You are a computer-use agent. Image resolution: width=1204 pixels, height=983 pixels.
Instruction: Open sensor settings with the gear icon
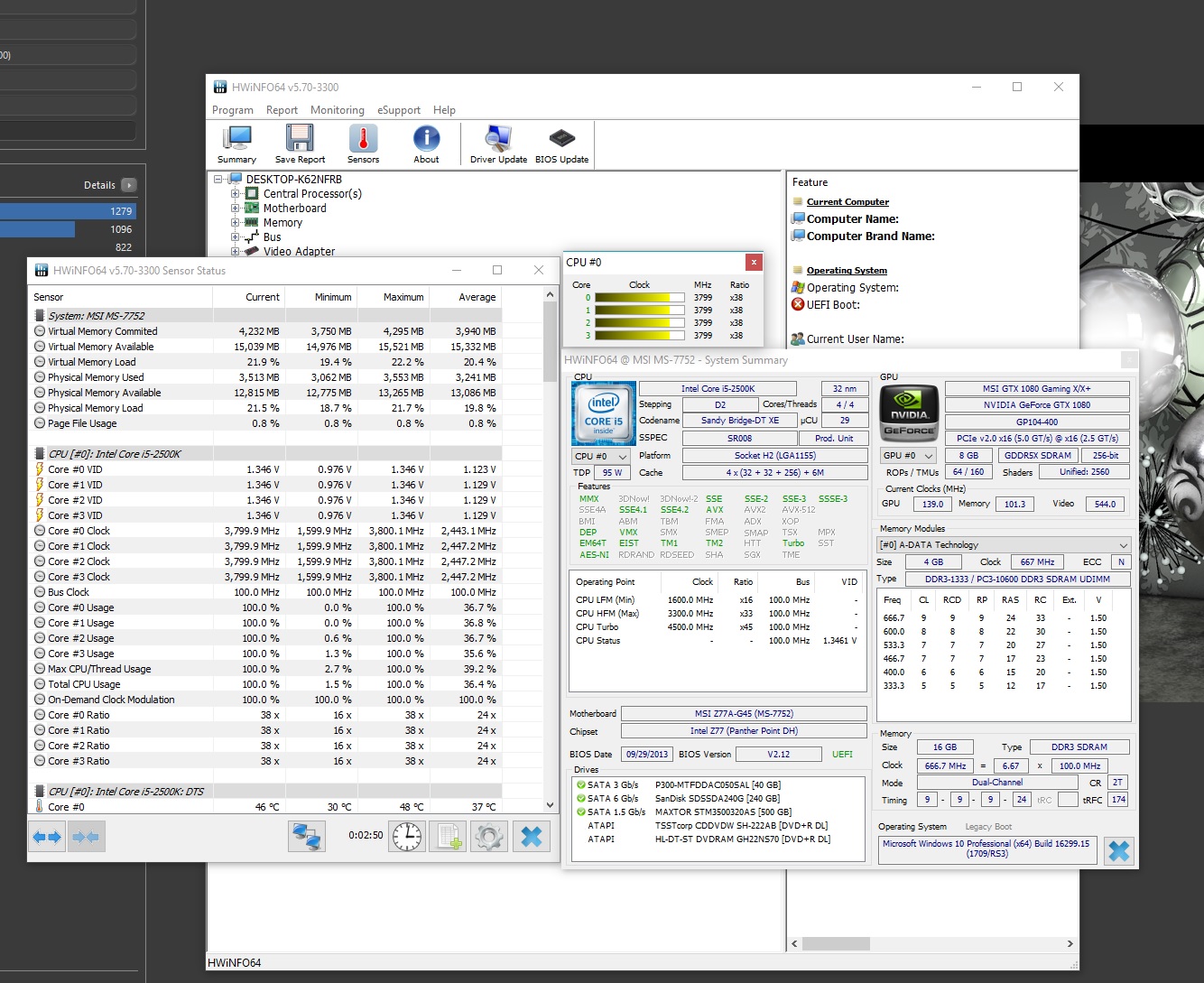pos(489,836)
